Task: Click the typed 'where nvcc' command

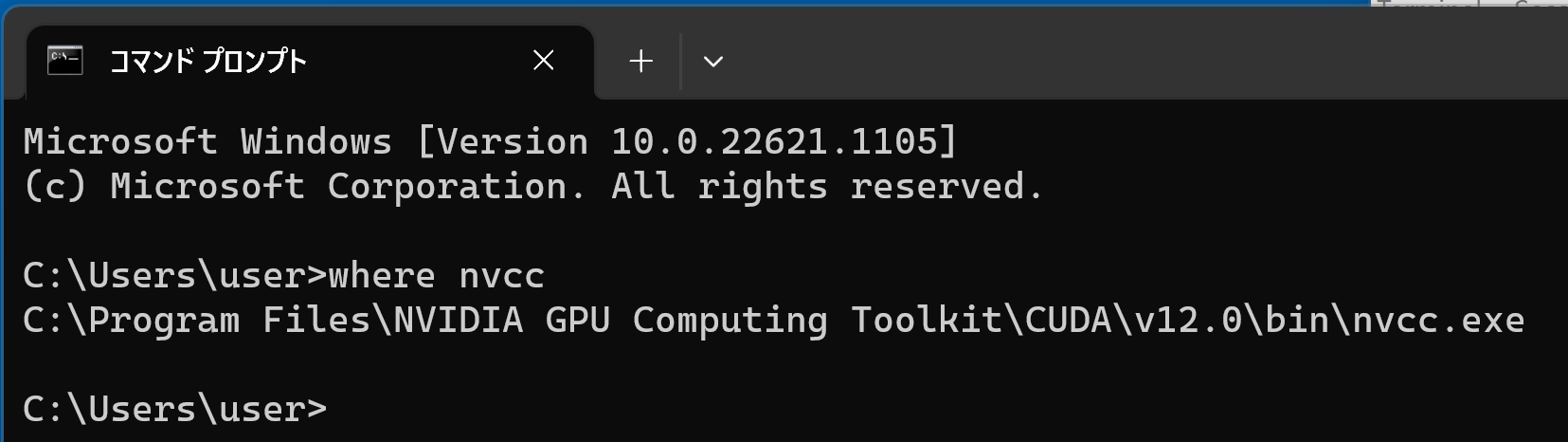Action: tap(436, 276)
